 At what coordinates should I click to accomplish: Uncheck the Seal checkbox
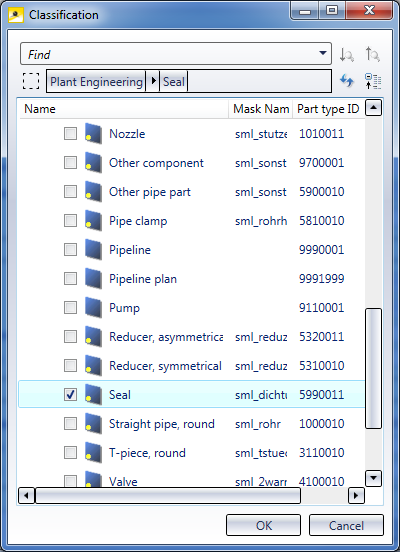(70, 395)
